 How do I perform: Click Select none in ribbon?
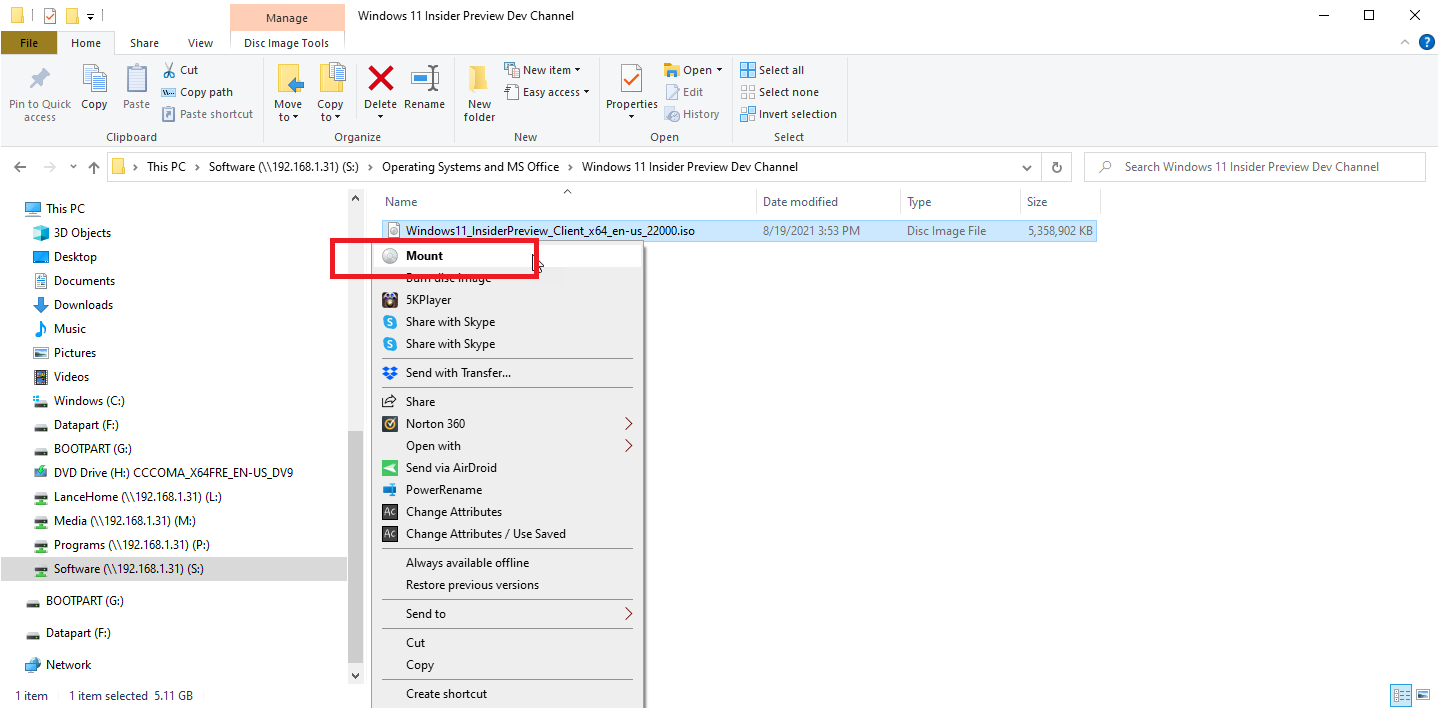pyautogui.click(x=780, y=92)
